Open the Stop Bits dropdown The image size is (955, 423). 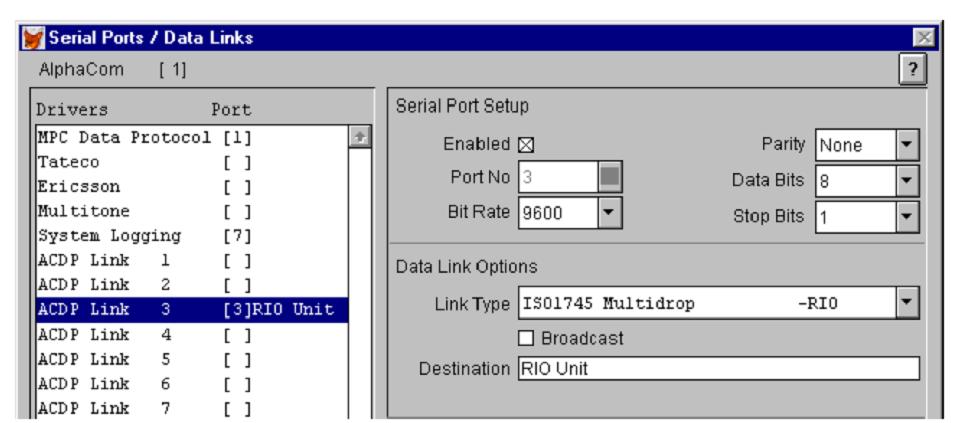pos(907,216)
